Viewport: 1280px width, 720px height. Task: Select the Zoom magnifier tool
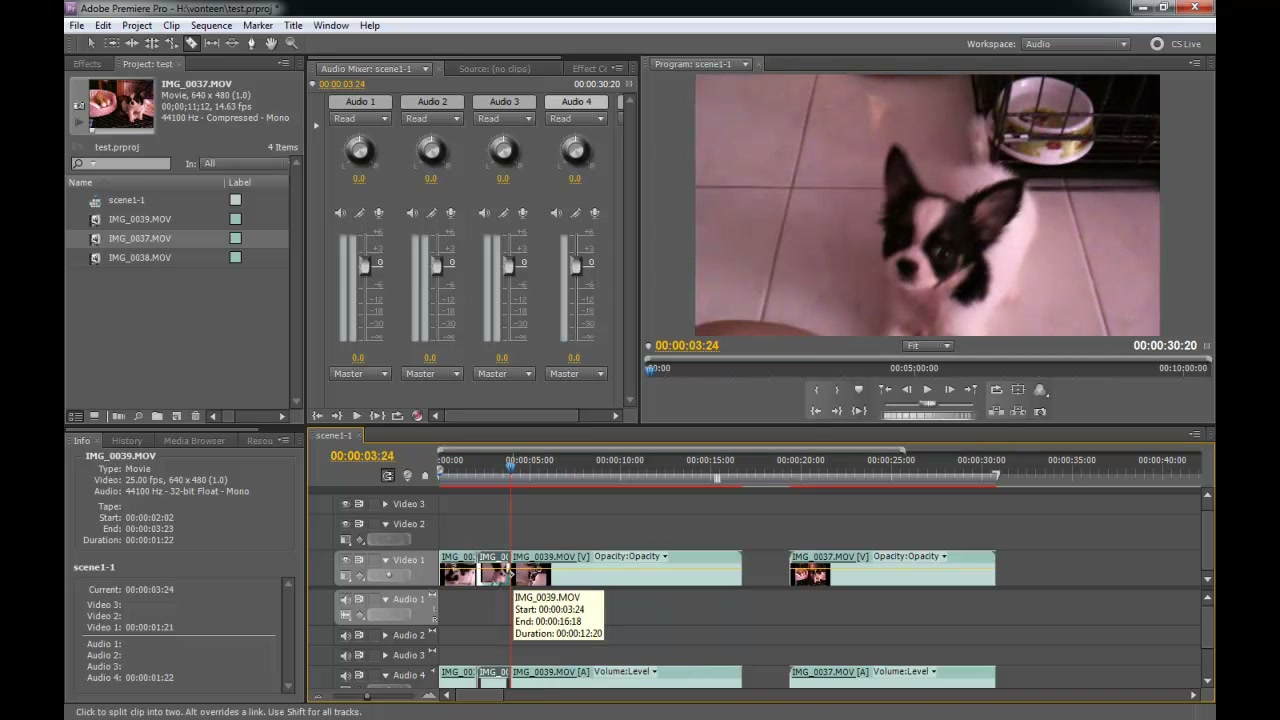click(291, 43)
